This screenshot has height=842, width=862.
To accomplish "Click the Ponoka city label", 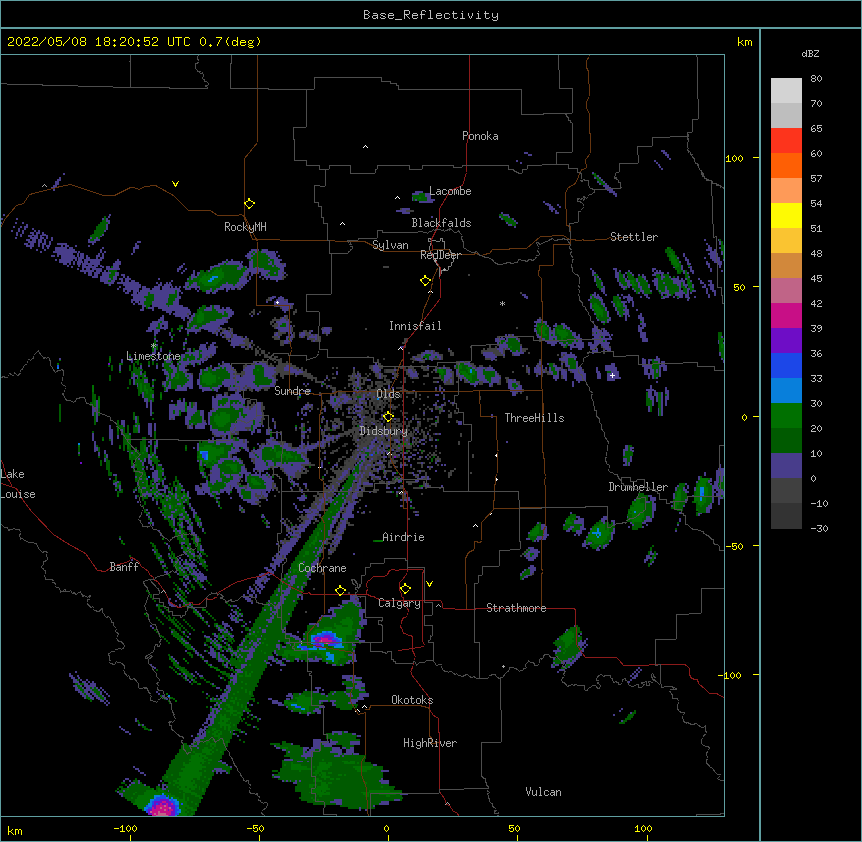I will click(x=480, y=136).
